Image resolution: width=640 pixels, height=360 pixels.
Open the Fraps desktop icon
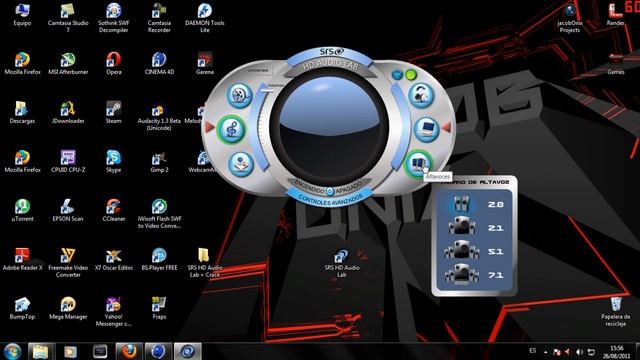tap(159, 309)
